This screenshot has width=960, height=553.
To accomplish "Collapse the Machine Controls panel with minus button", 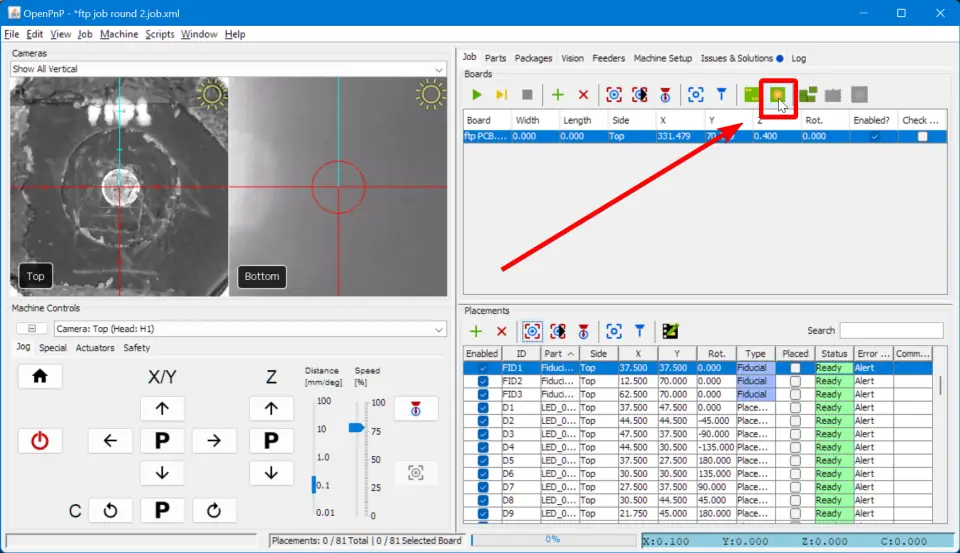I will coord(31,328).
